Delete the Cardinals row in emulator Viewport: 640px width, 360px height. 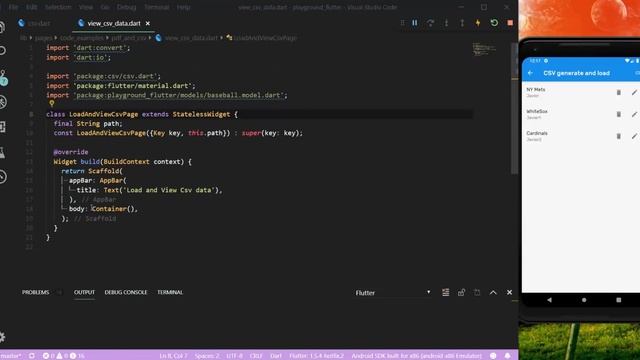point(618,136)
